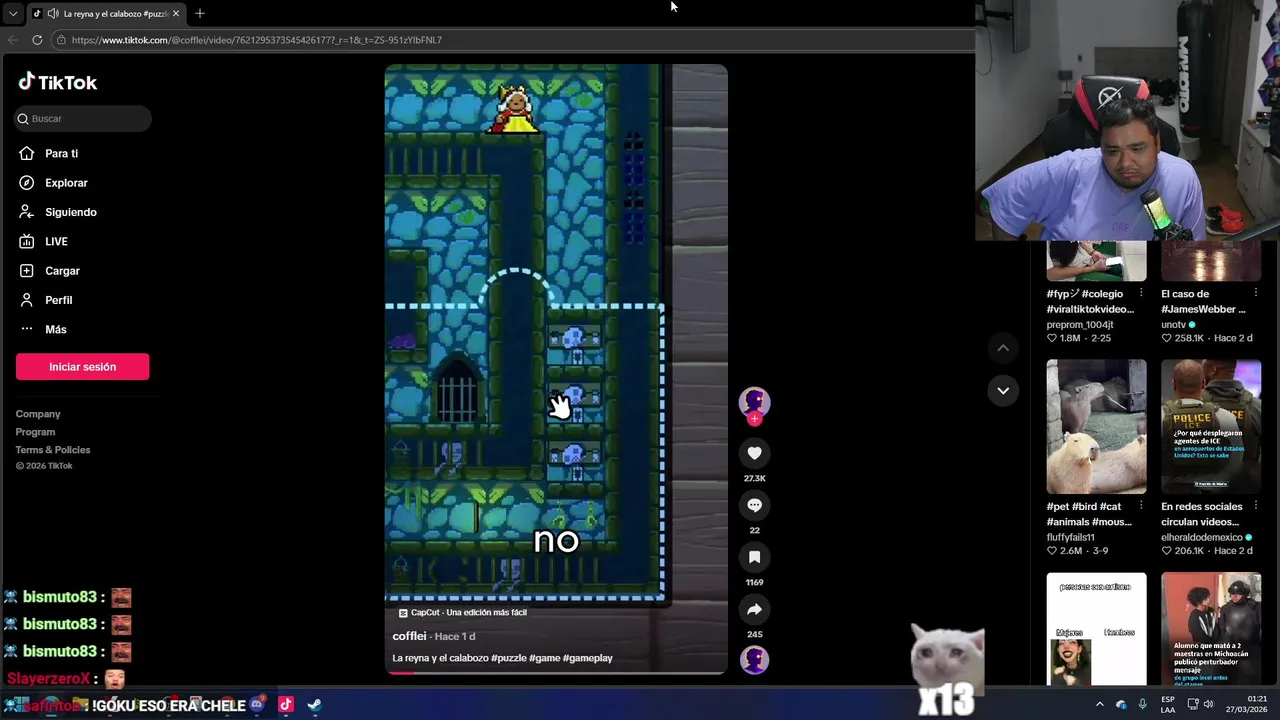Open the unotv profile
This screenshot has height=720, width=1280.
pos(1173,325)
